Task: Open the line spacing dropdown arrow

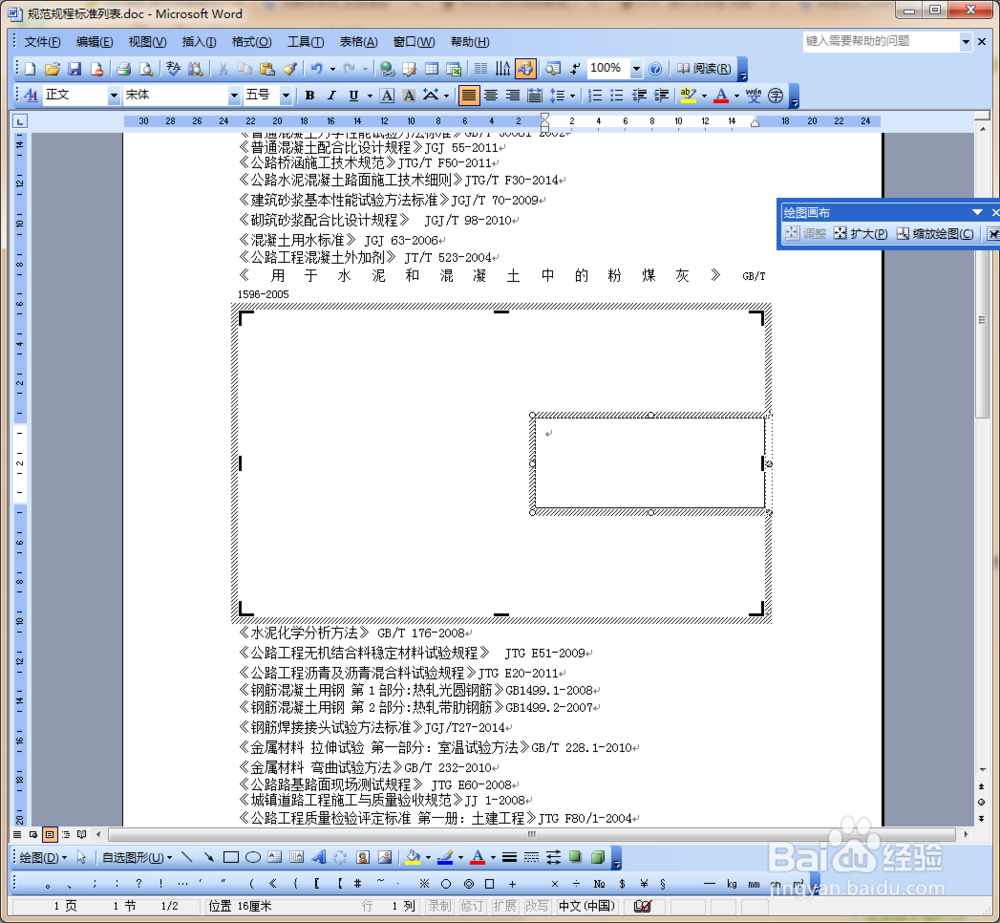Action: click(x=572, y=96)
